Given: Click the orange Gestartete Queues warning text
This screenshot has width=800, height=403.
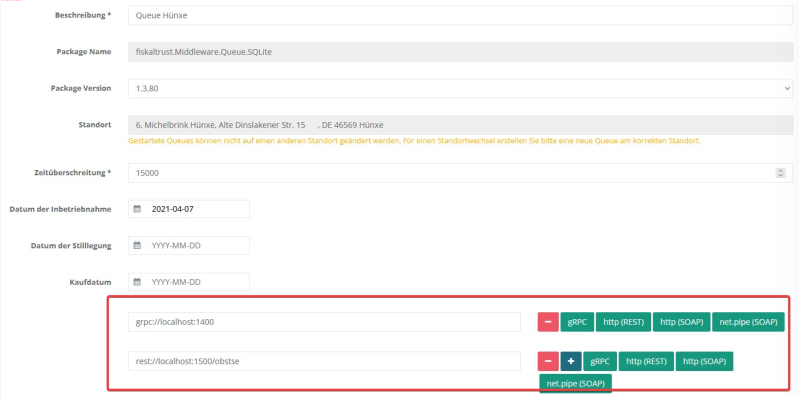Looking at the screenshot, I should 414,141.
